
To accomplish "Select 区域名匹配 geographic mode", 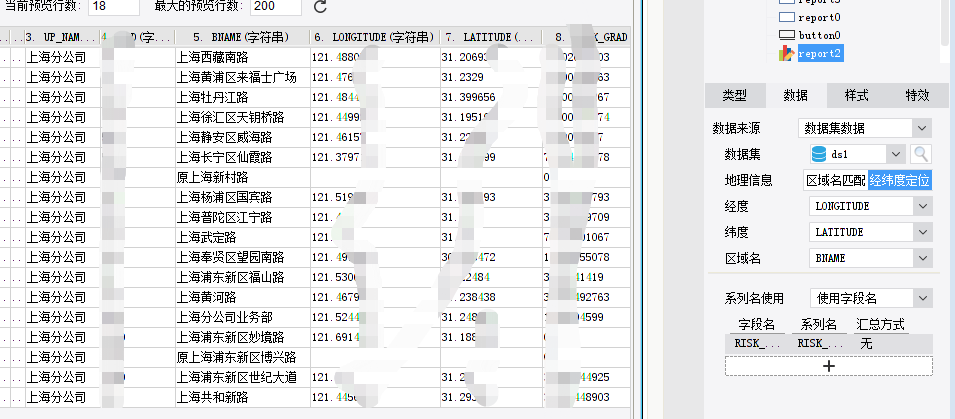I will pos(836,180).
